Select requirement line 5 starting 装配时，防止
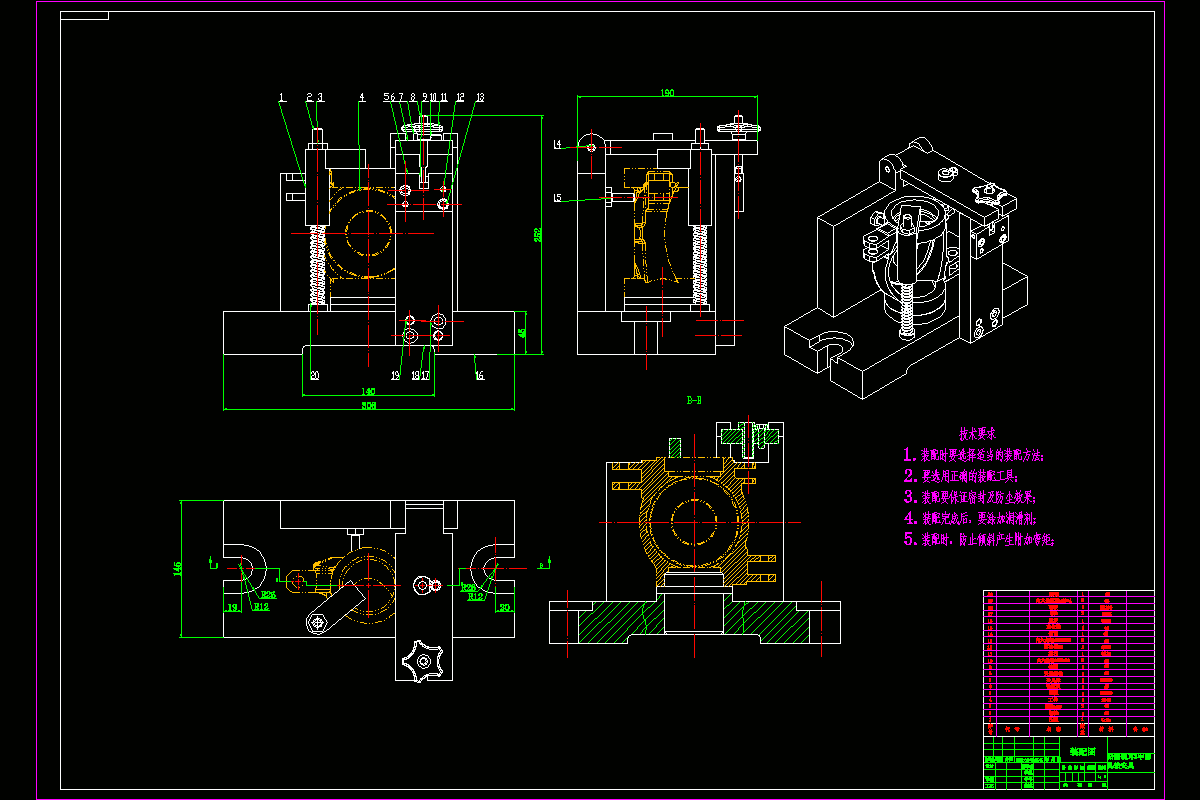 tap(979, 539)
